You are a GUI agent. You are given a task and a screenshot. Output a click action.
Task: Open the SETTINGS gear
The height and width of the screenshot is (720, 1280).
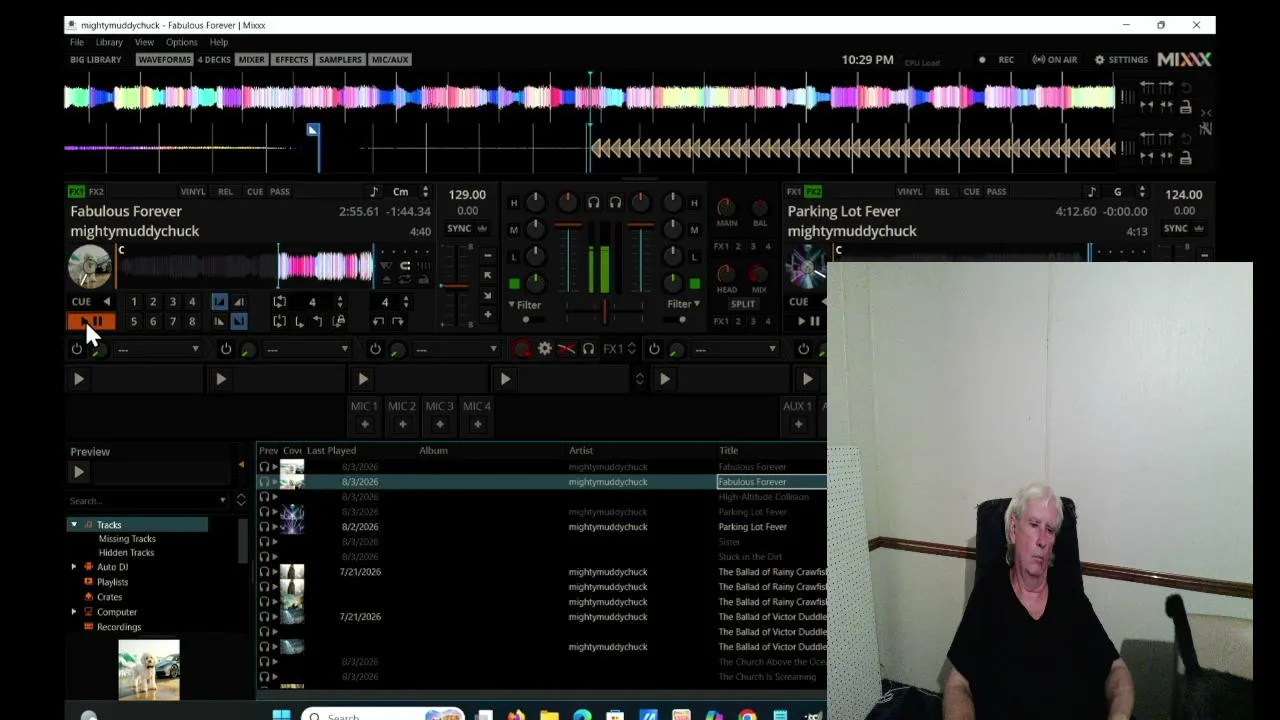coord(1121,60)
